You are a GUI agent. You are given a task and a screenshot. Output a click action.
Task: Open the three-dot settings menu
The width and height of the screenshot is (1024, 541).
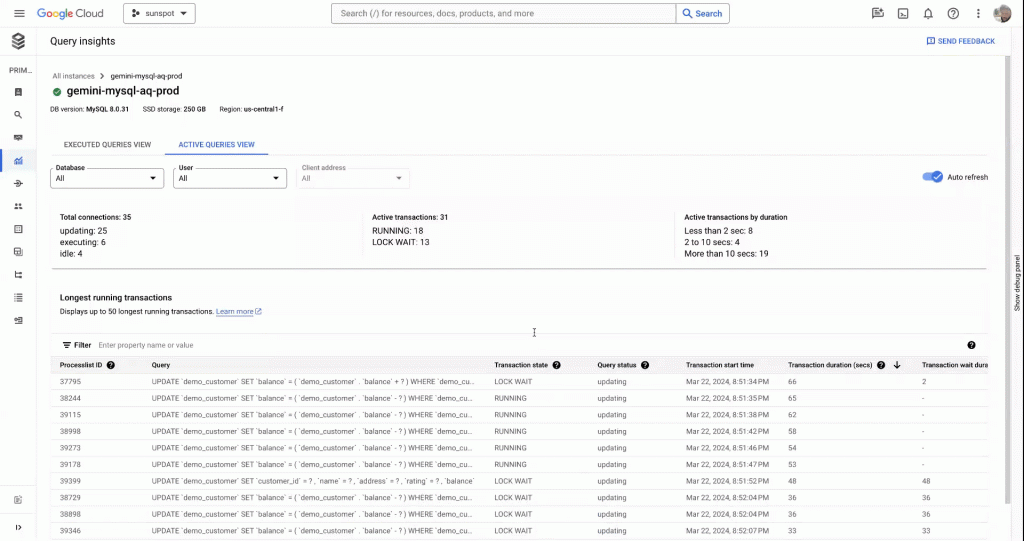[978, 13]
